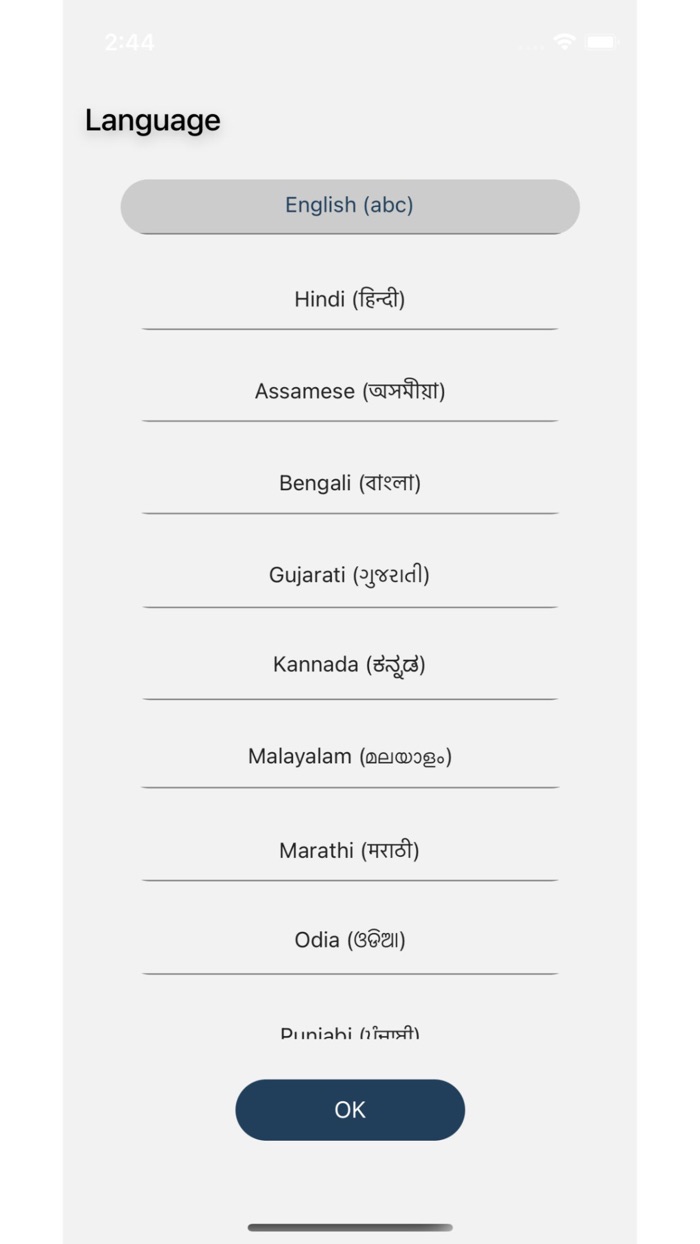Tap the partially visible Punjabi option
Screen dimensions: 700x1244
350,1031
